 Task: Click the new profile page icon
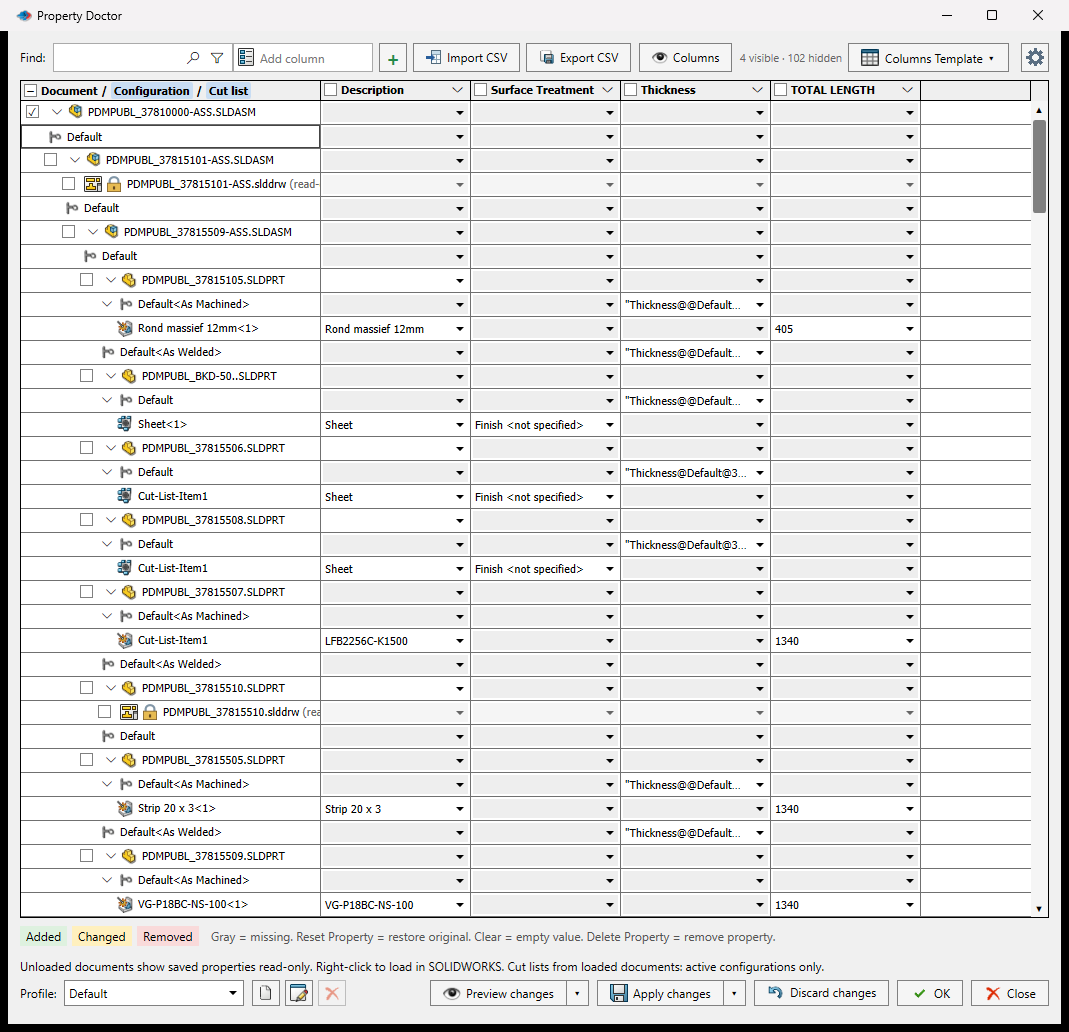pyautogui.click(x=266, y=993)
